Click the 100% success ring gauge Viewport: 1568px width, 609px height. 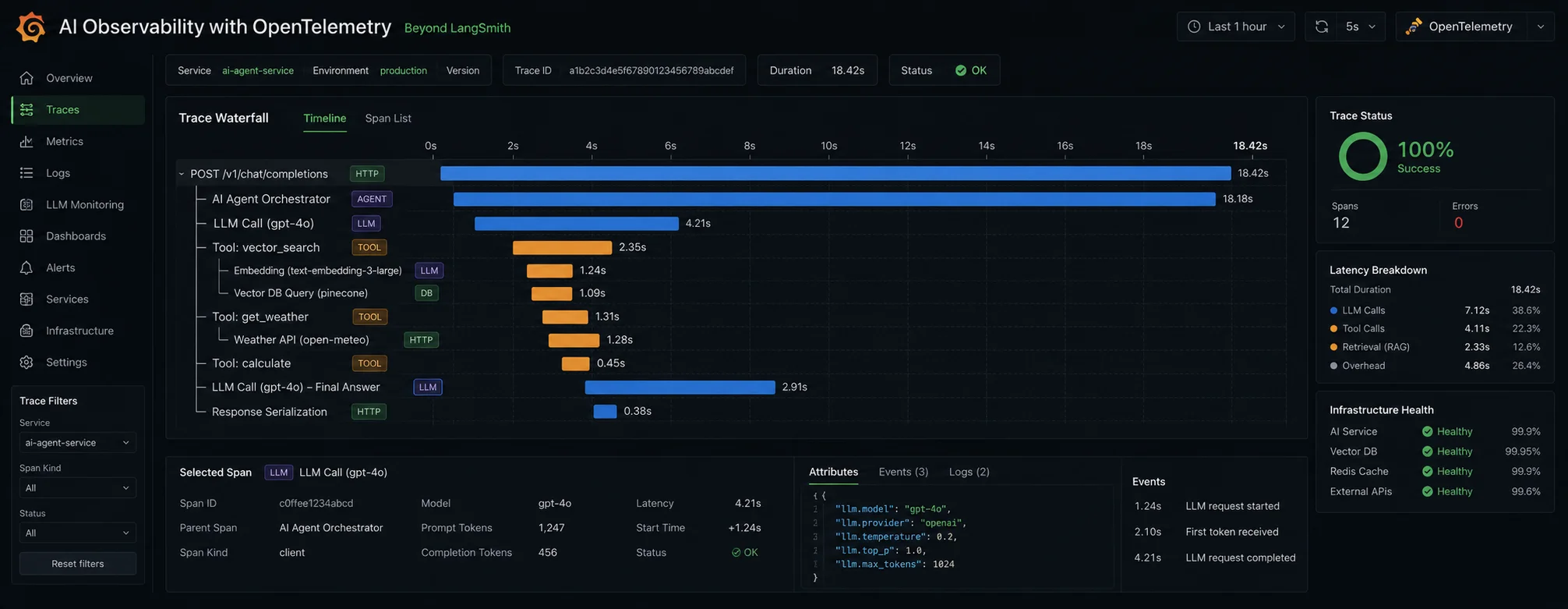(1362, 156)
